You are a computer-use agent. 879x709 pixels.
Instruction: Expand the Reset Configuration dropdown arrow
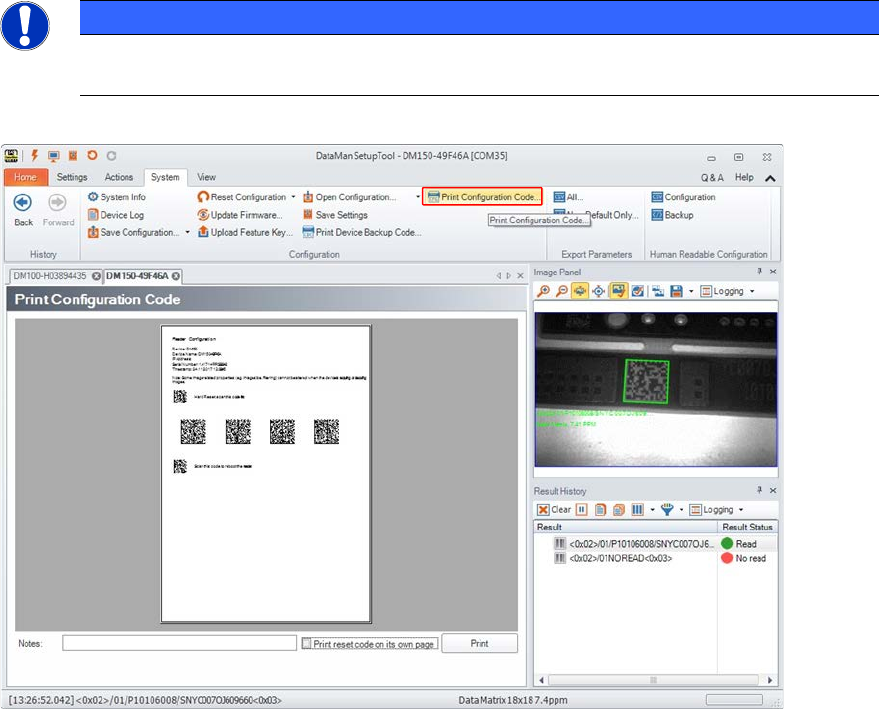[293, 197]
